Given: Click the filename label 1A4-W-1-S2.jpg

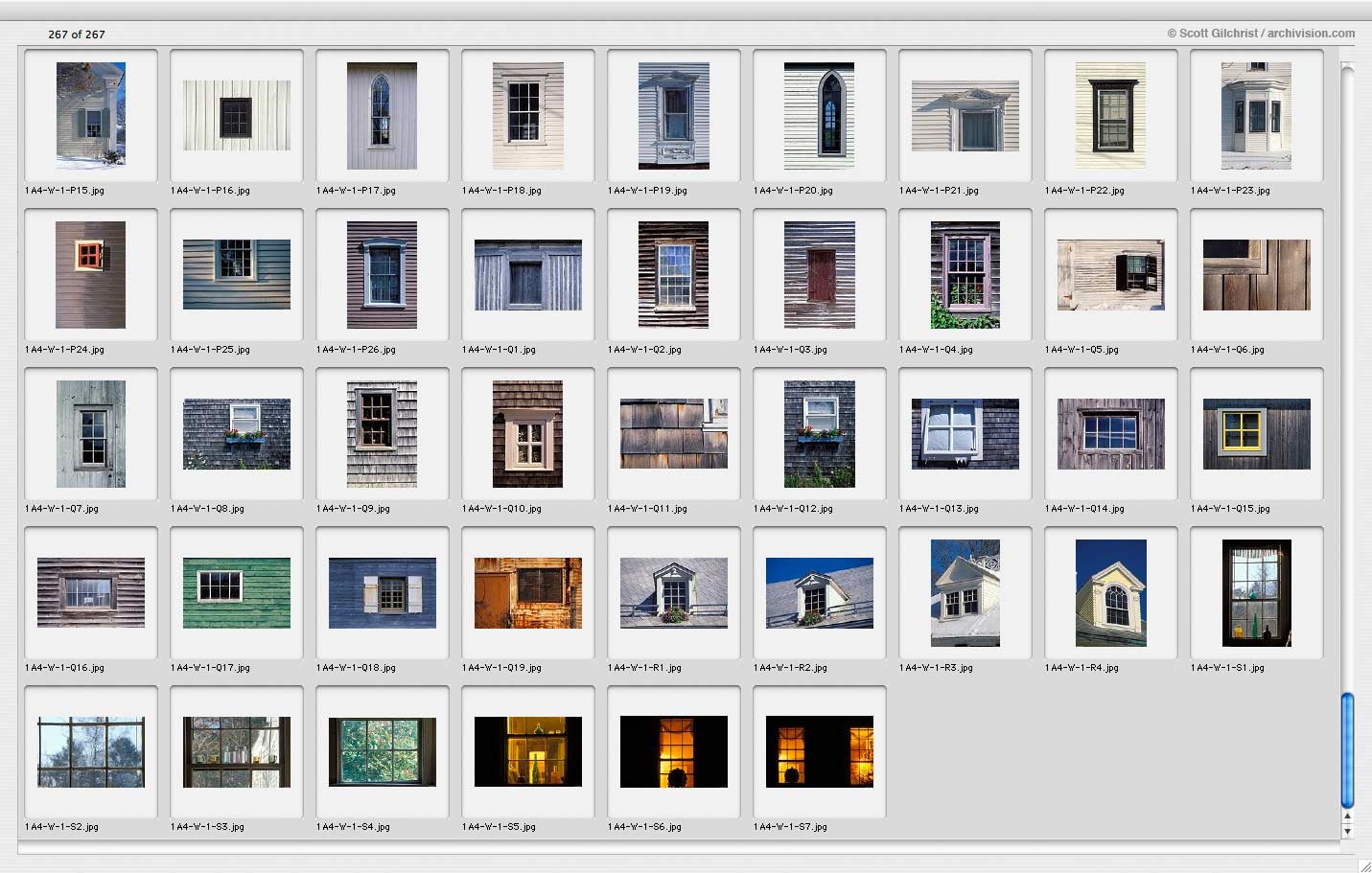Looking at the screenshot, I should 61,827.
